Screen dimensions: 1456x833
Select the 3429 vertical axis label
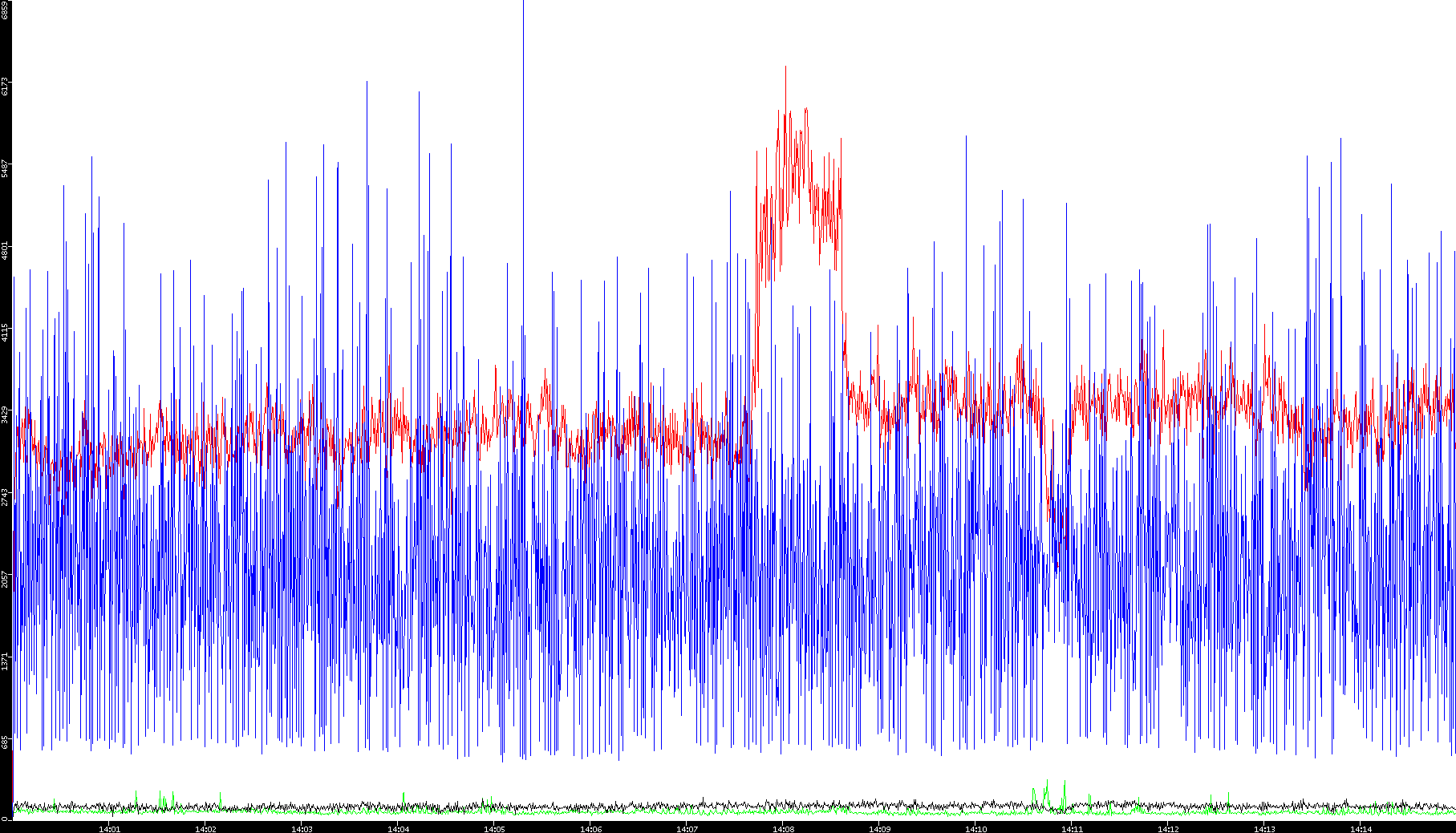pos(5,414)
